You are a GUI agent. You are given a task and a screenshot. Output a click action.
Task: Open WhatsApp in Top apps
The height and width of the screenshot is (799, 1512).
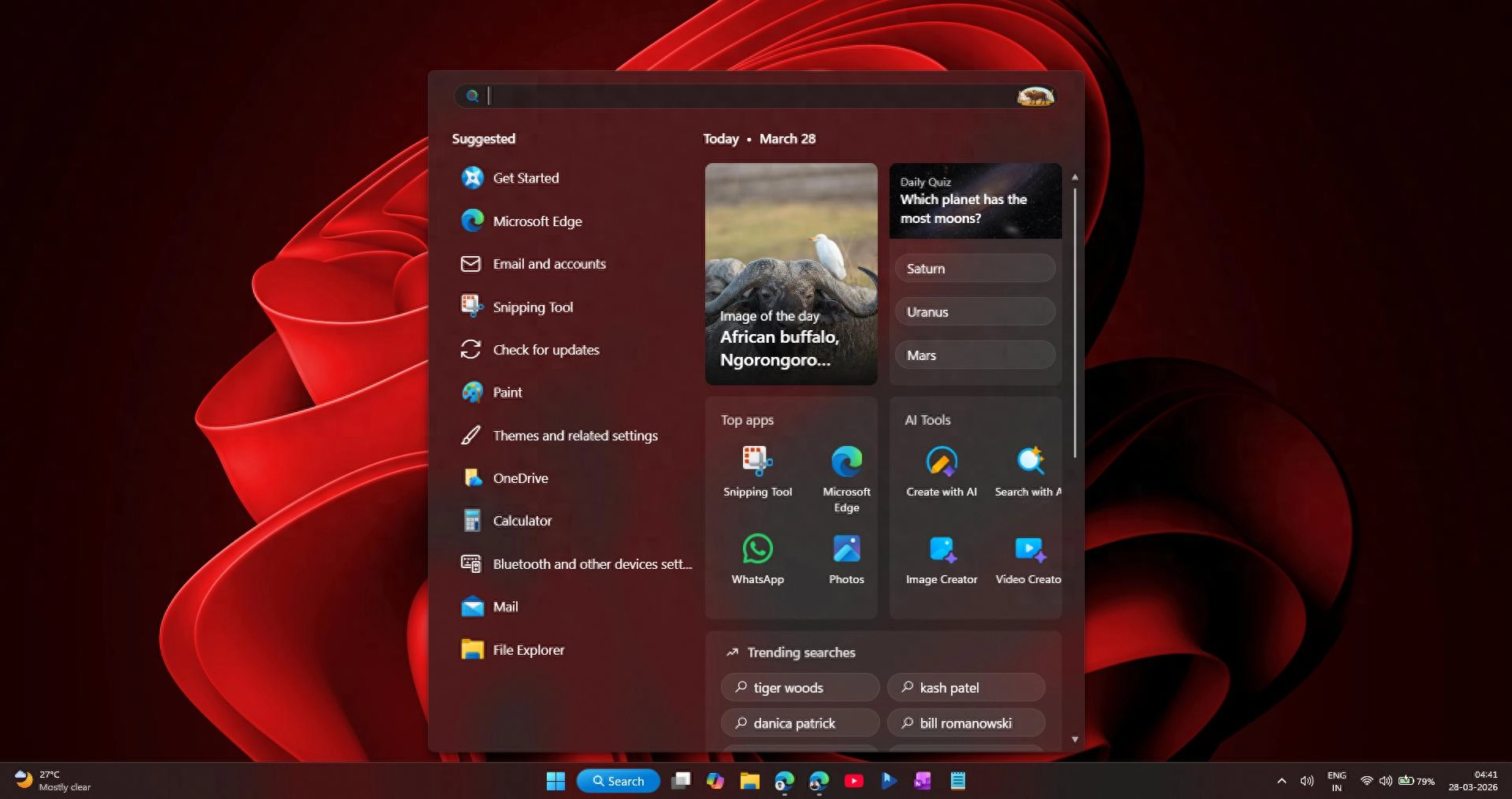(756, 556)
